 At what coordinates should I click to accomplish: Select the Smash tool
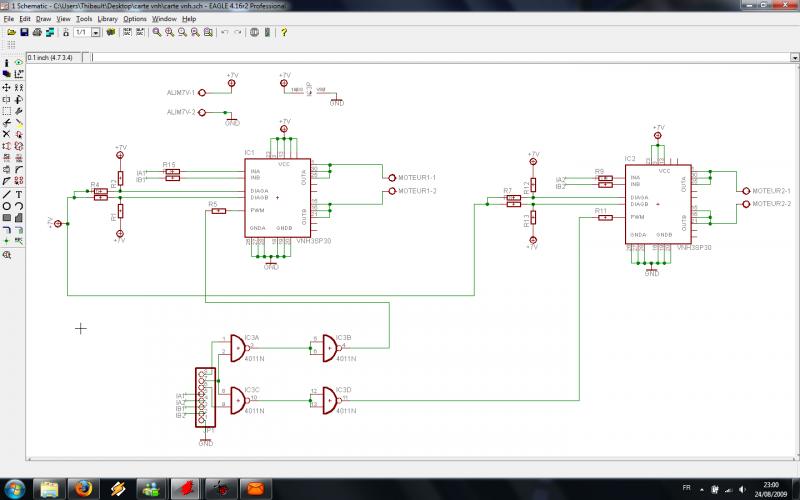click(7, 169)
